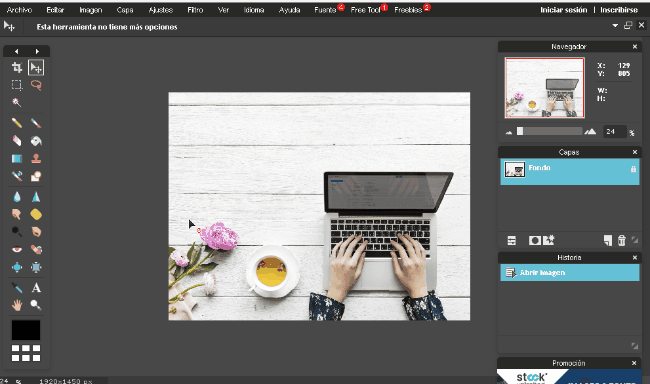The height and width of the screenshot is (384, 650).
Task: Click the Iniciar sesión link
Action: (563, 10)
